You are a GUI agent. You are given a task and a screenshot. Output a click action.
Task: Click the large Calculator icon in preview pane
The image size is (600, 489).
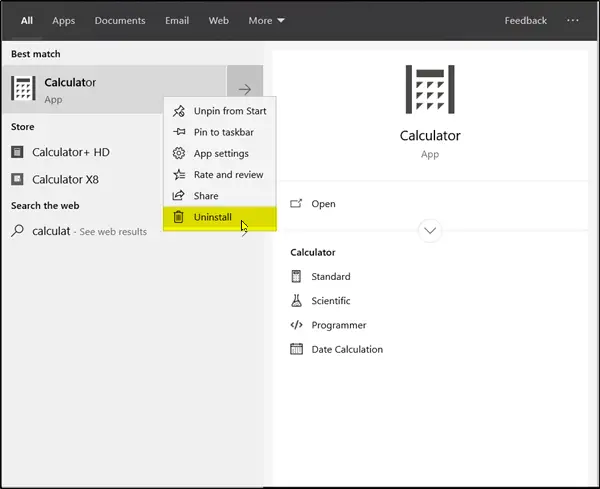pos(430,89)
